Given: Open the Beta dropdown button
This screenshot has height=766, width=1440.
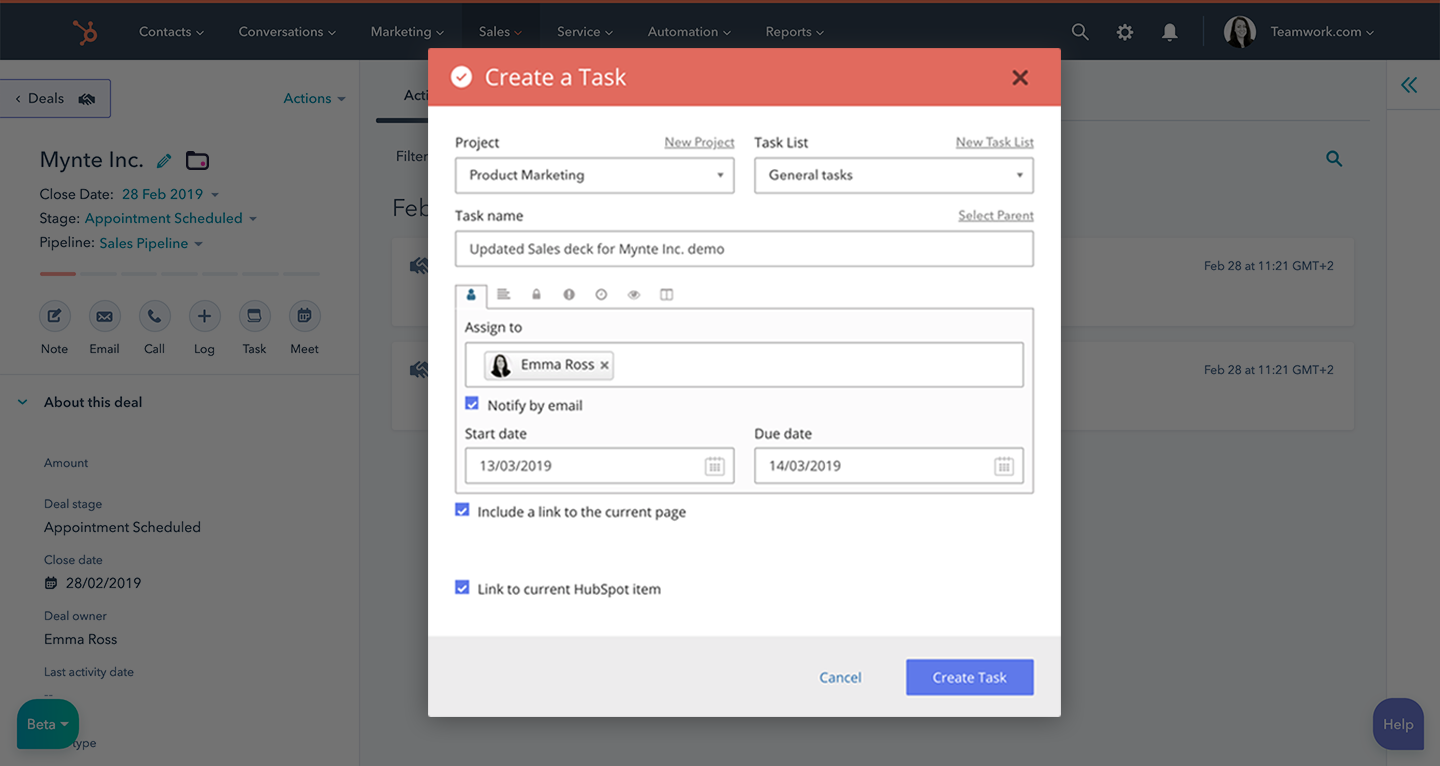Looking at the screenshot, I should 48,724.
